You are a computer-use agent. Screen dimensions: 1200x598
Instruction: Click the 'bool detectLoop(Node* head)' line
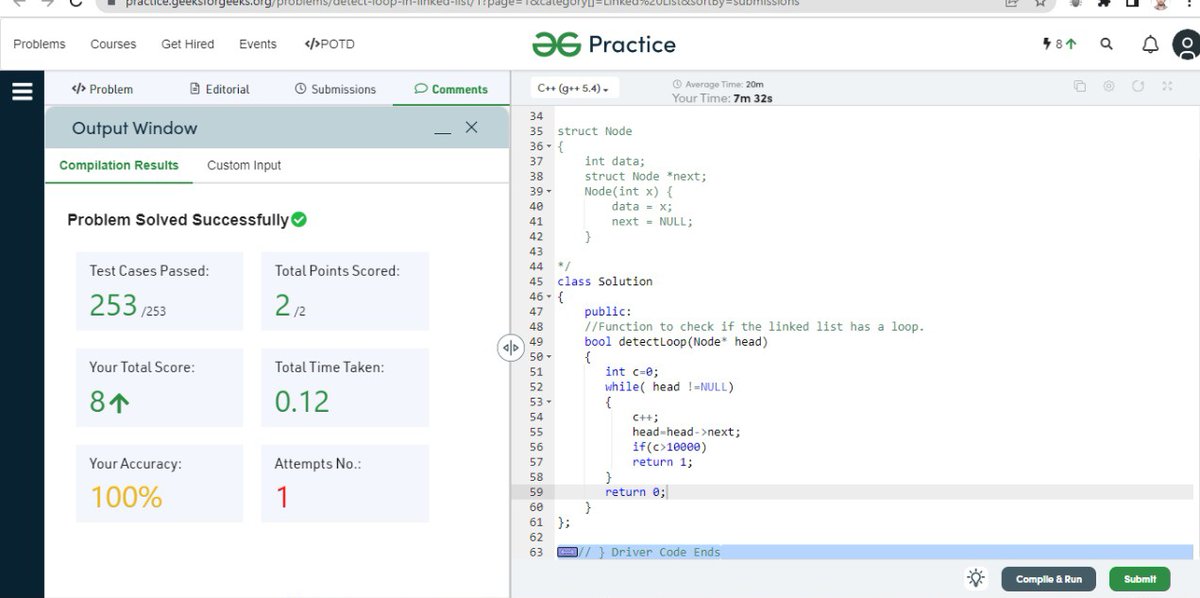[x=676, y=342]
